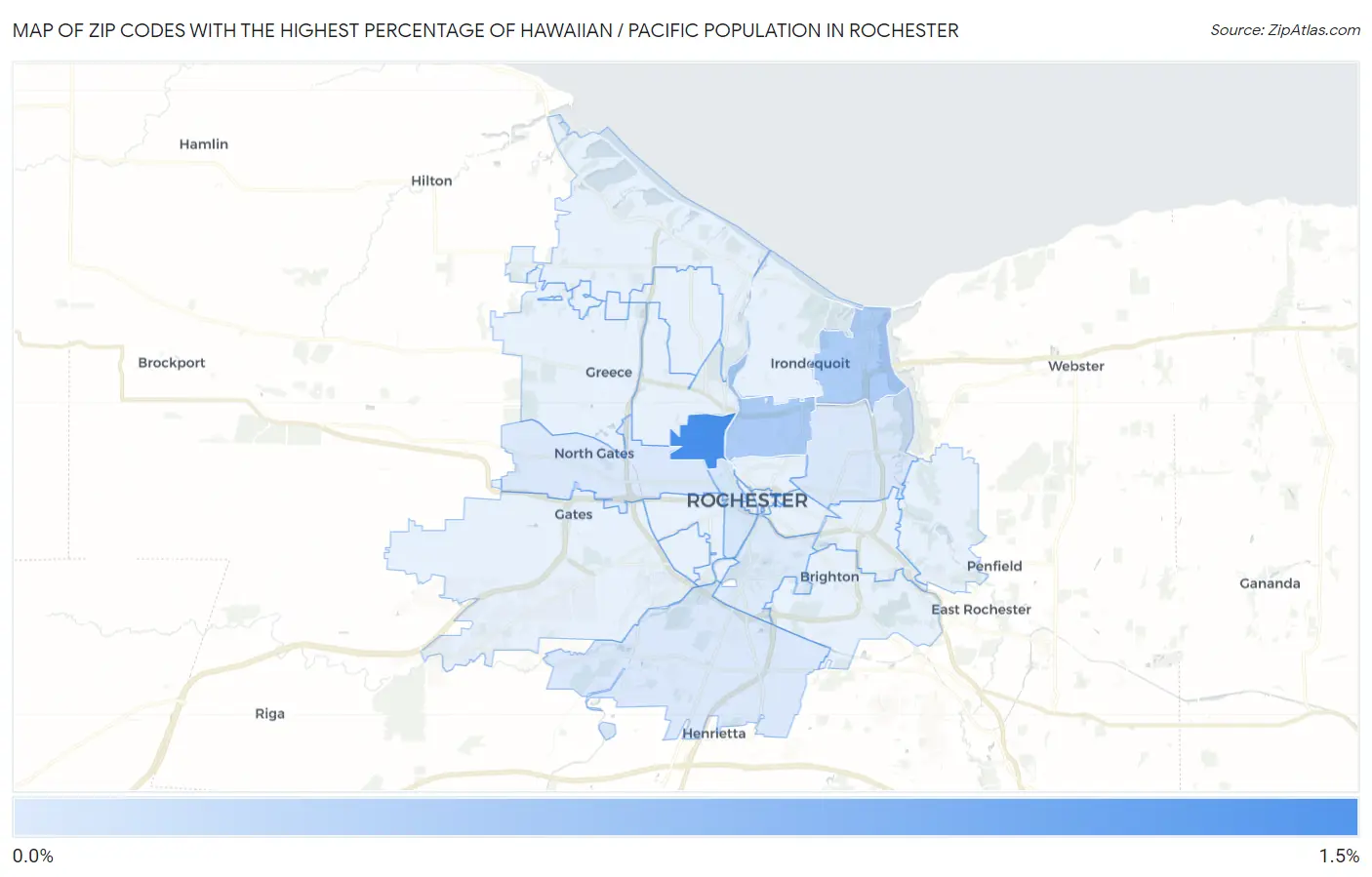This screenshot has width=1372, height=877.
Task: Click the Webster town label
Action: point(1076,366)
